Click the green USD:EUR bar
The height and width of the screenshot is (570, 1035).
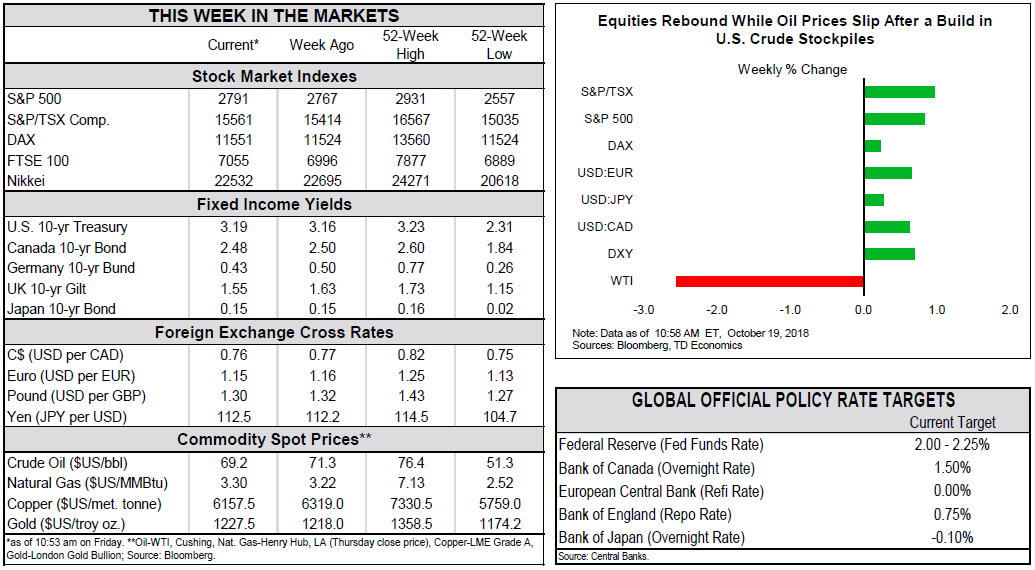tap(887, 173)
